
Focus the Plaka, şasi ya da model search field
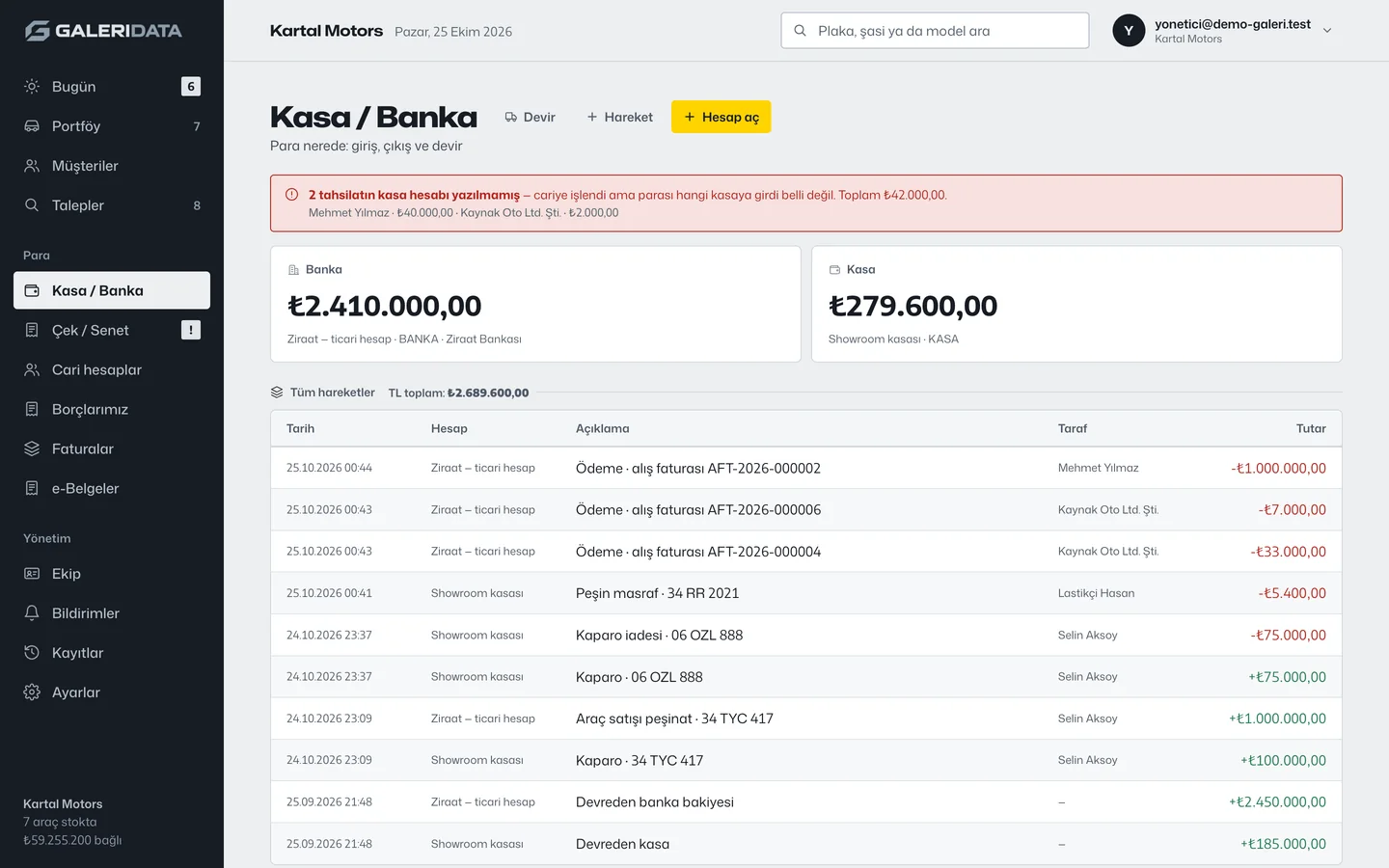(935, 31)
